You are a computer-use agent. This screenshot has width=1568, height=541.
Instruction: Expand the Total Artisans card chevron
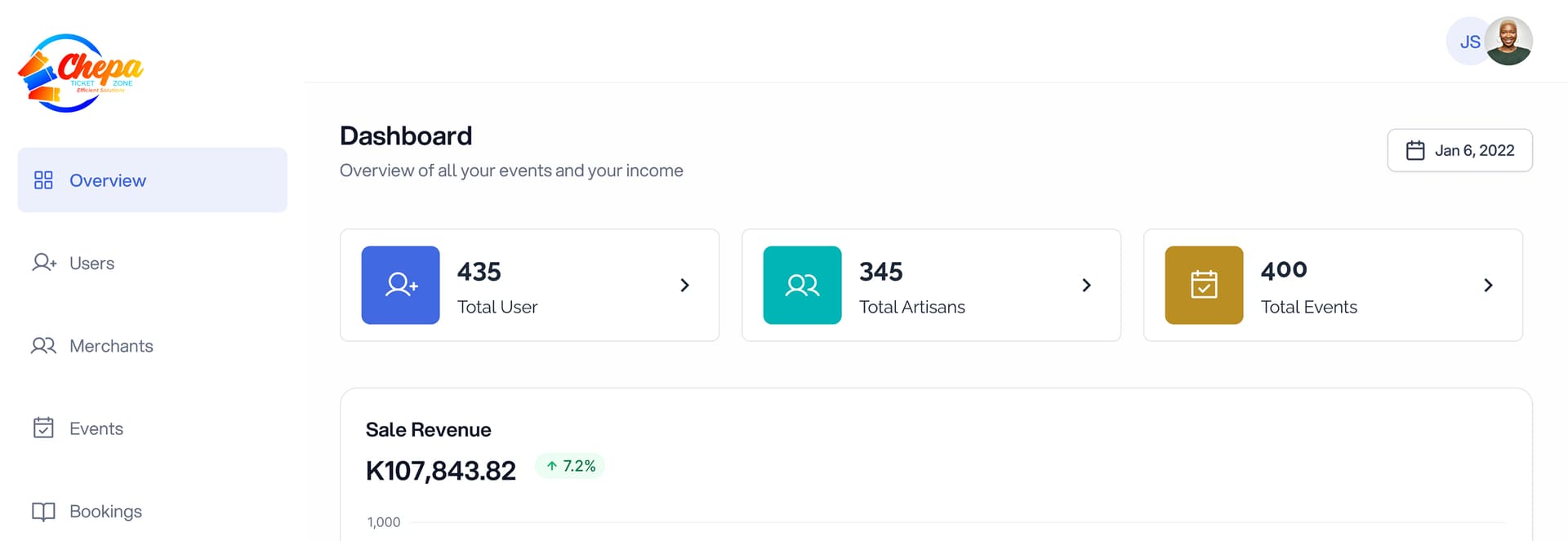click(x=1086, y=285)
